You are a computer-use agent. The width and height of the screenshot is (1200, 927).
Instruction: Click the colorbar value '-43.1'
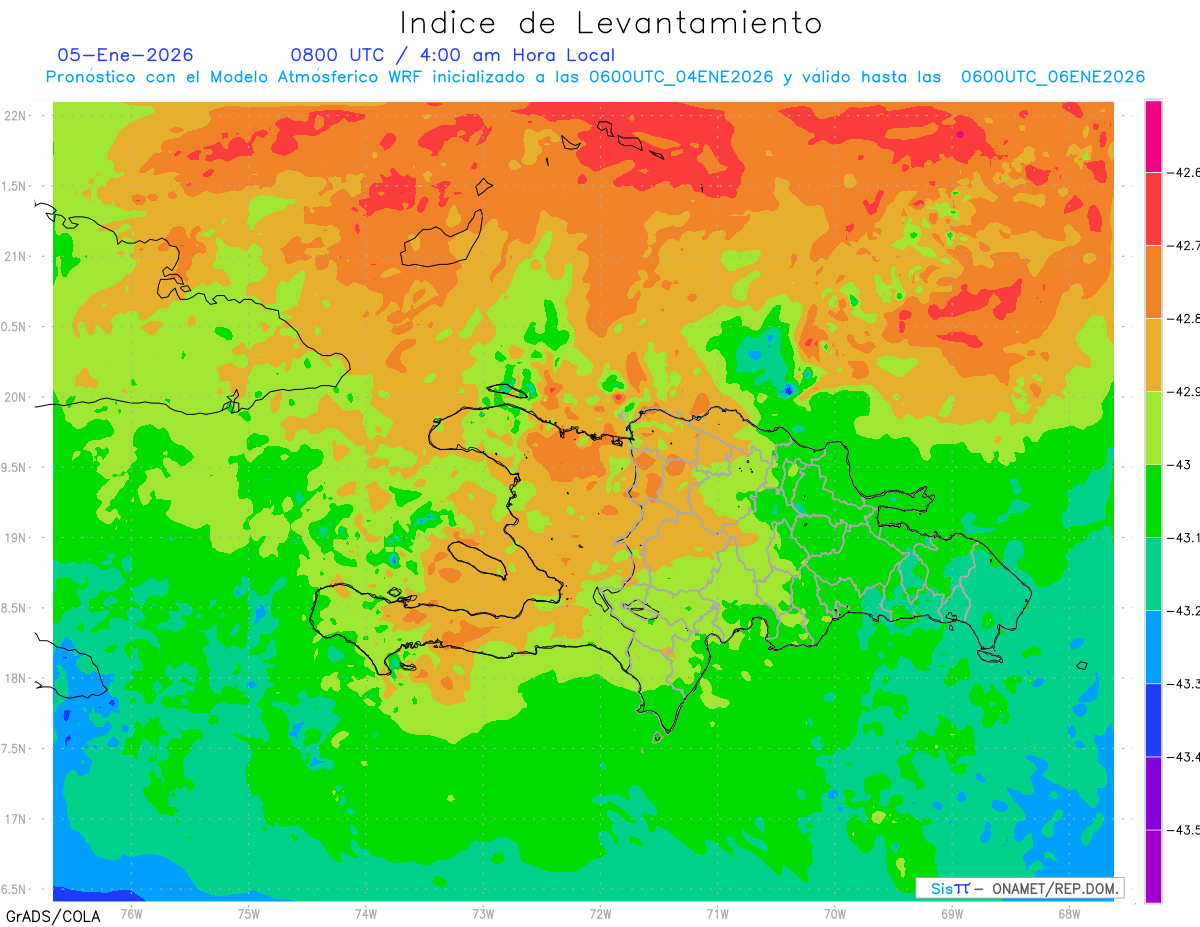[1184, 538]
